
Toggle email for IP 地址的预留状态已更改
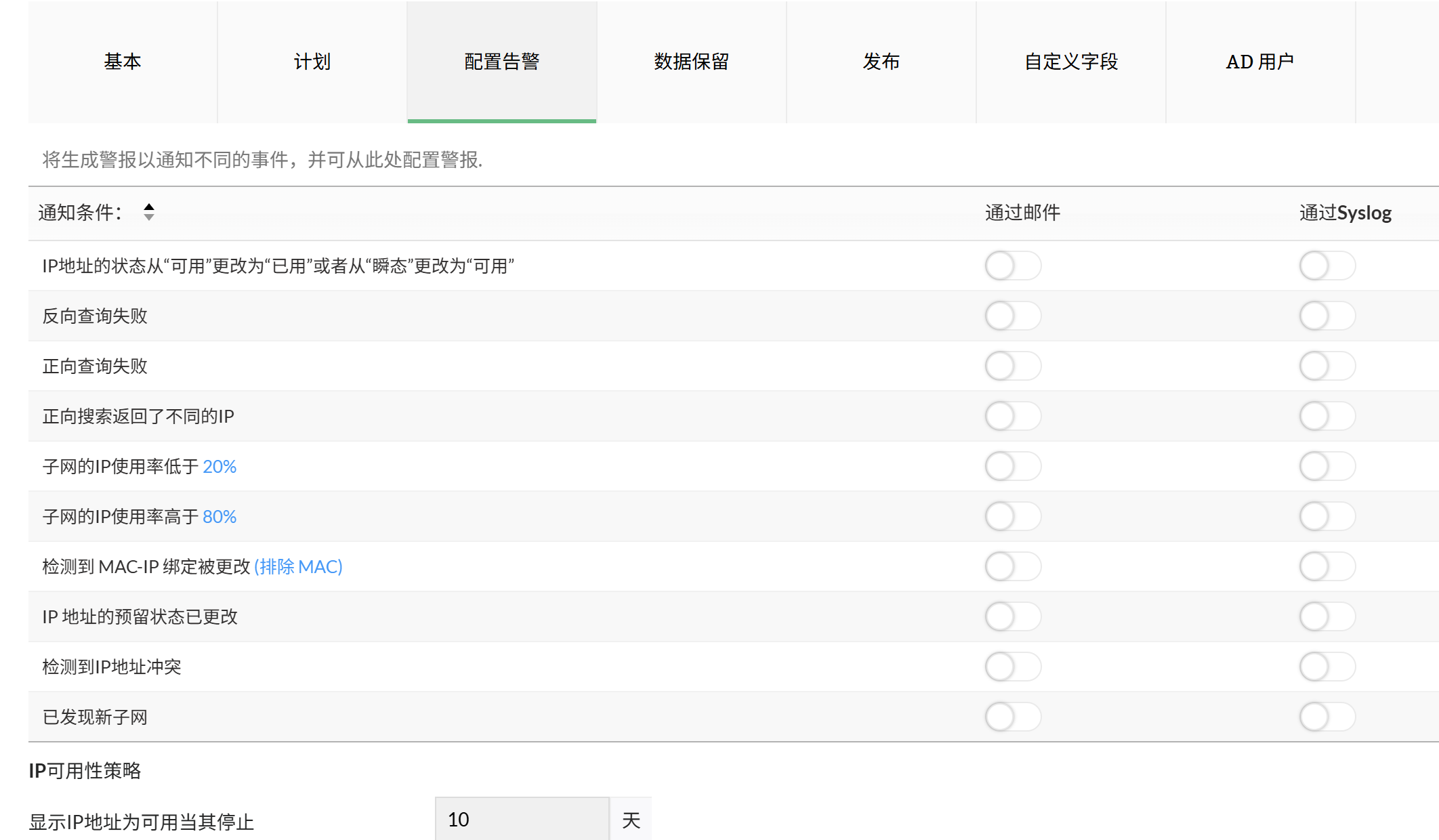tap(1013, 616)
